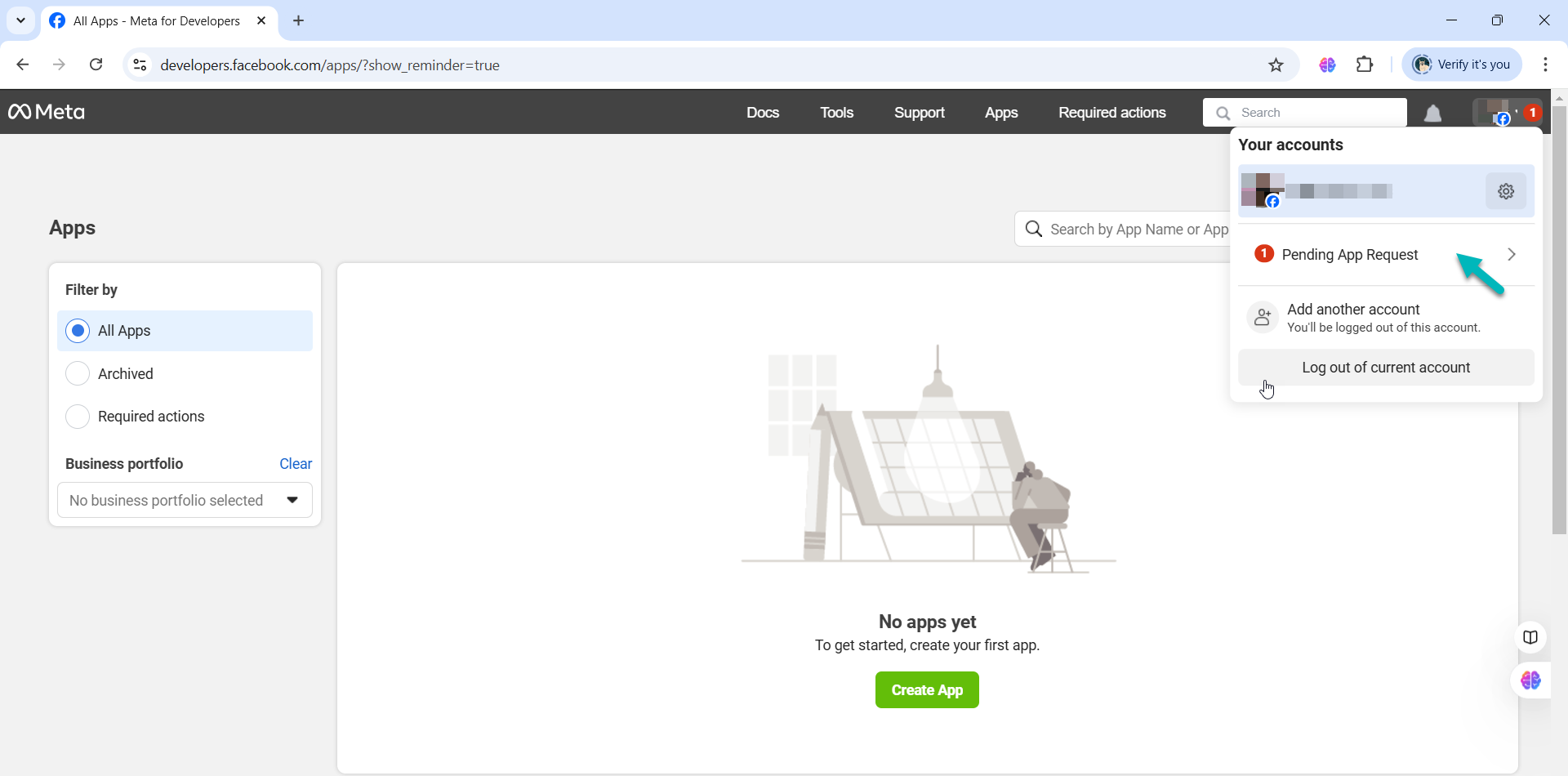This screenshot has height=776, width=1568.
Task: Click the Business portfolio label
Action: [124, 464]
